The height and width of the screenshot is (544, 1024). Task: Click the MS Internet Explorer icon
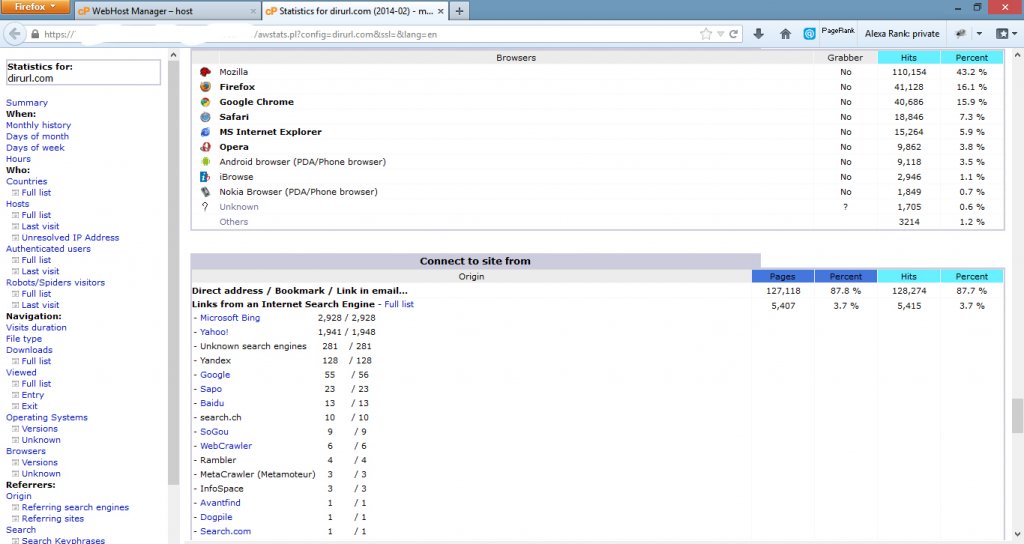click(x=205, y=132)
